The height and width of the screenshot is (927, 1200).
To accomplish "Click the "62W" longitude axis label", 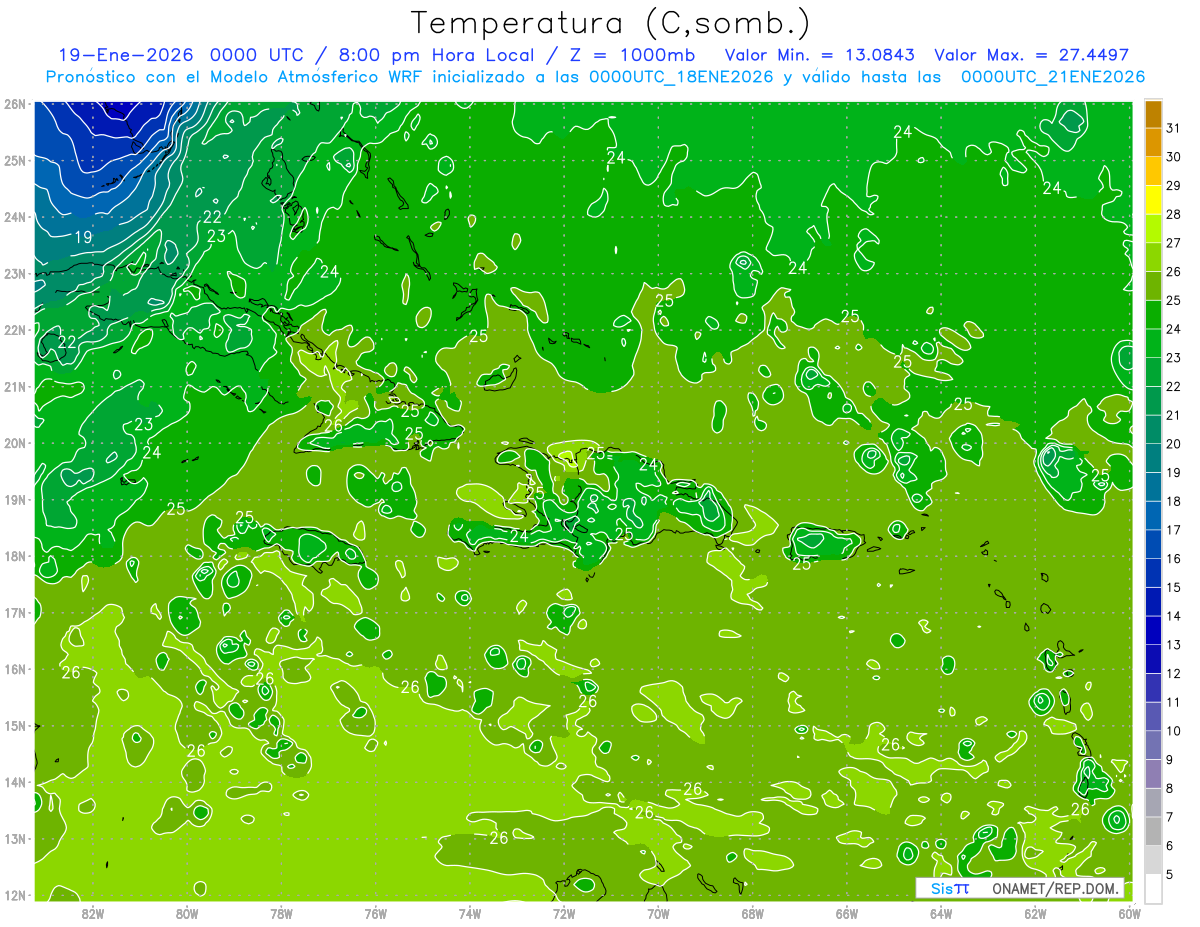I will pos(1035,912).
